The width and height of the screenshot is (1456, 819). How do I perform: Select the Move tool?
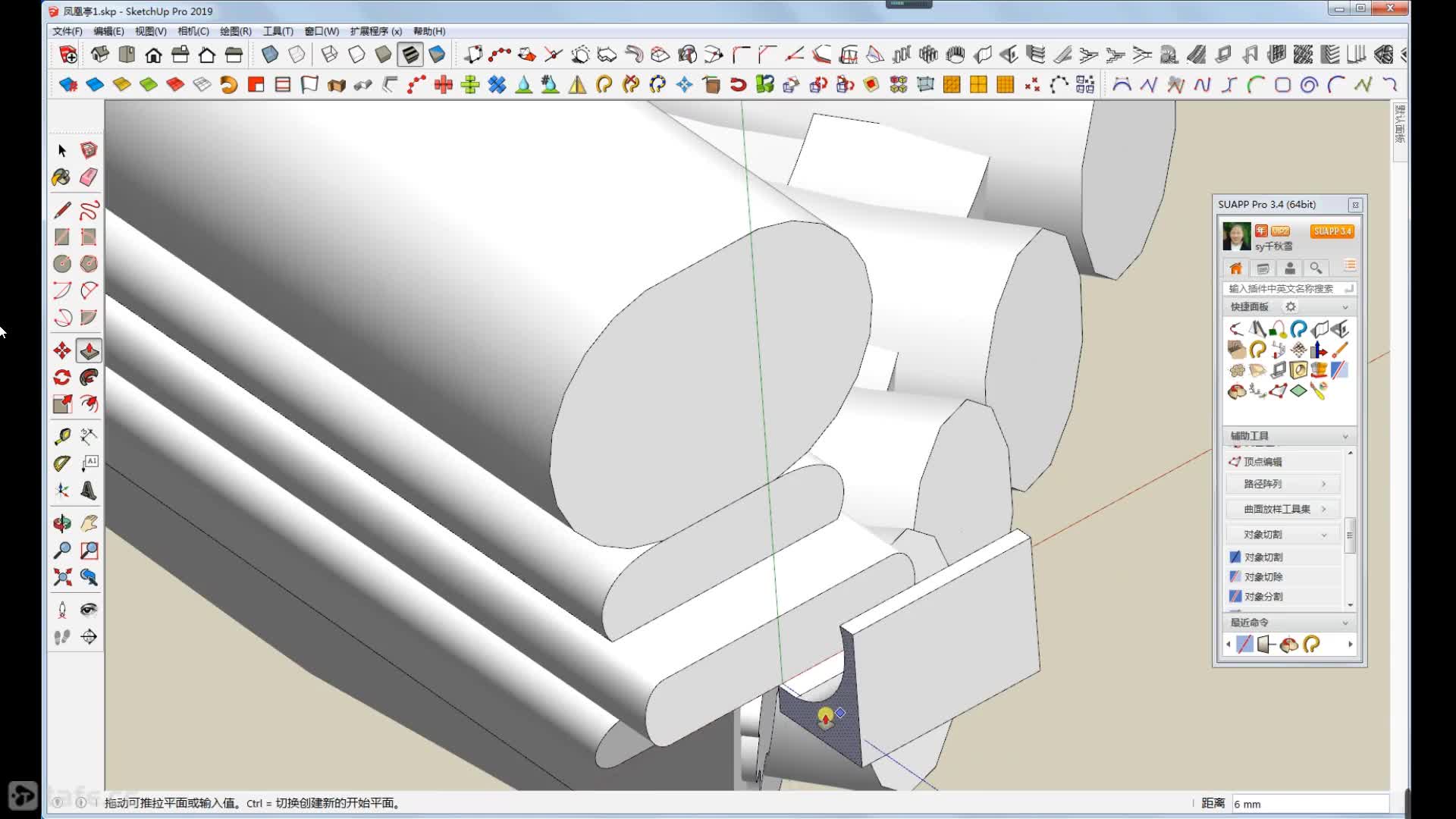62,351
